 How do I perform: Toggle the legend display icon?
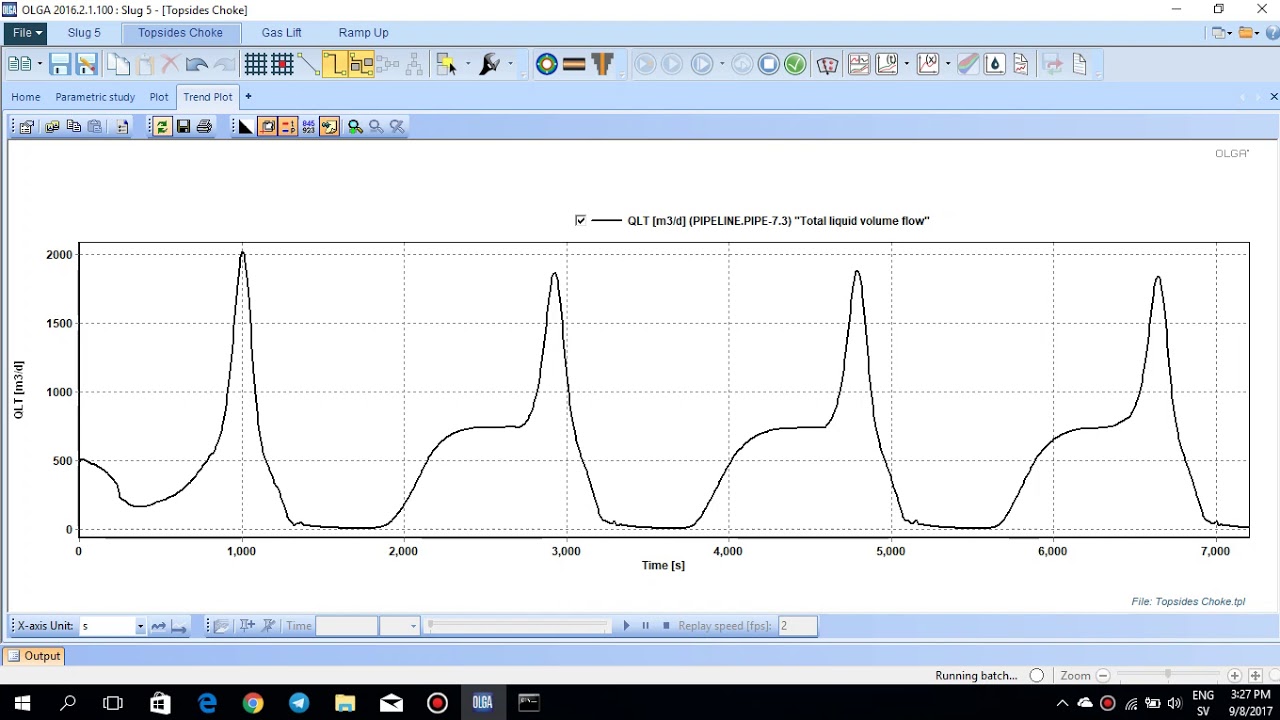coord(267,127)
